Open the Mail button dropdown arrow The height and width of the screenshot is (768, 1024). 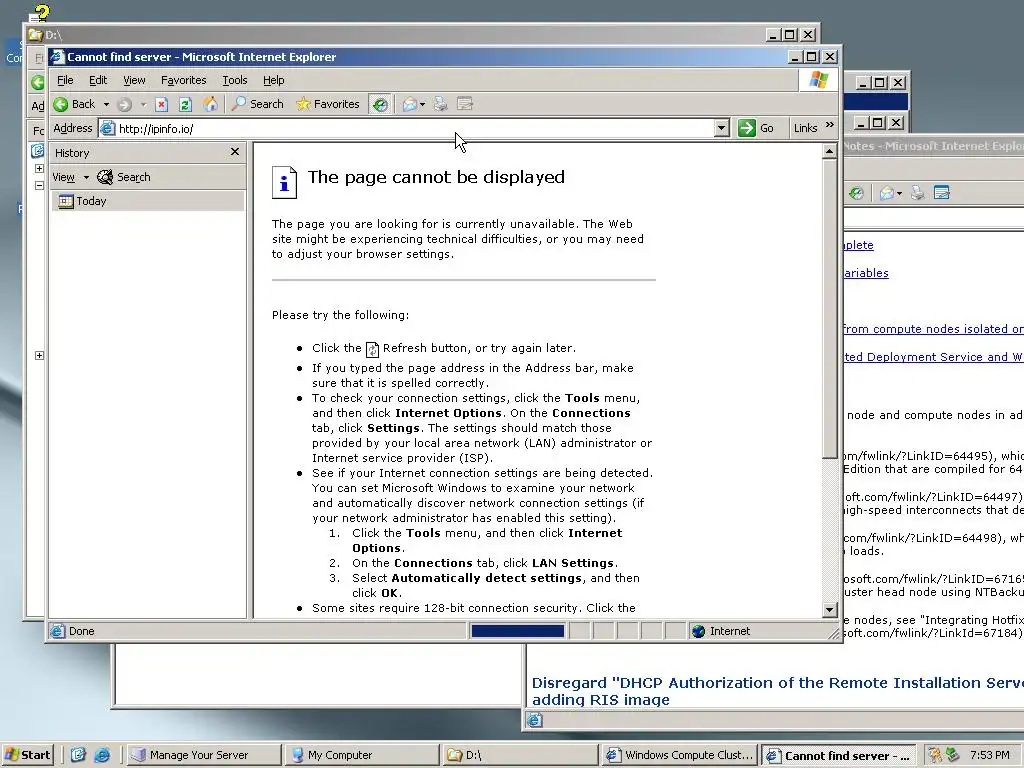(x=423, y=104)
